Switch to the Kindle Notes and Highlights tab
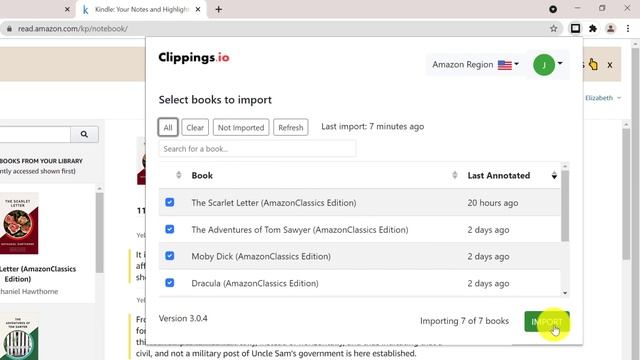Image resolution: width=640 pixels, height=360 pixels. pyautogui.click(x=141, y=9)
